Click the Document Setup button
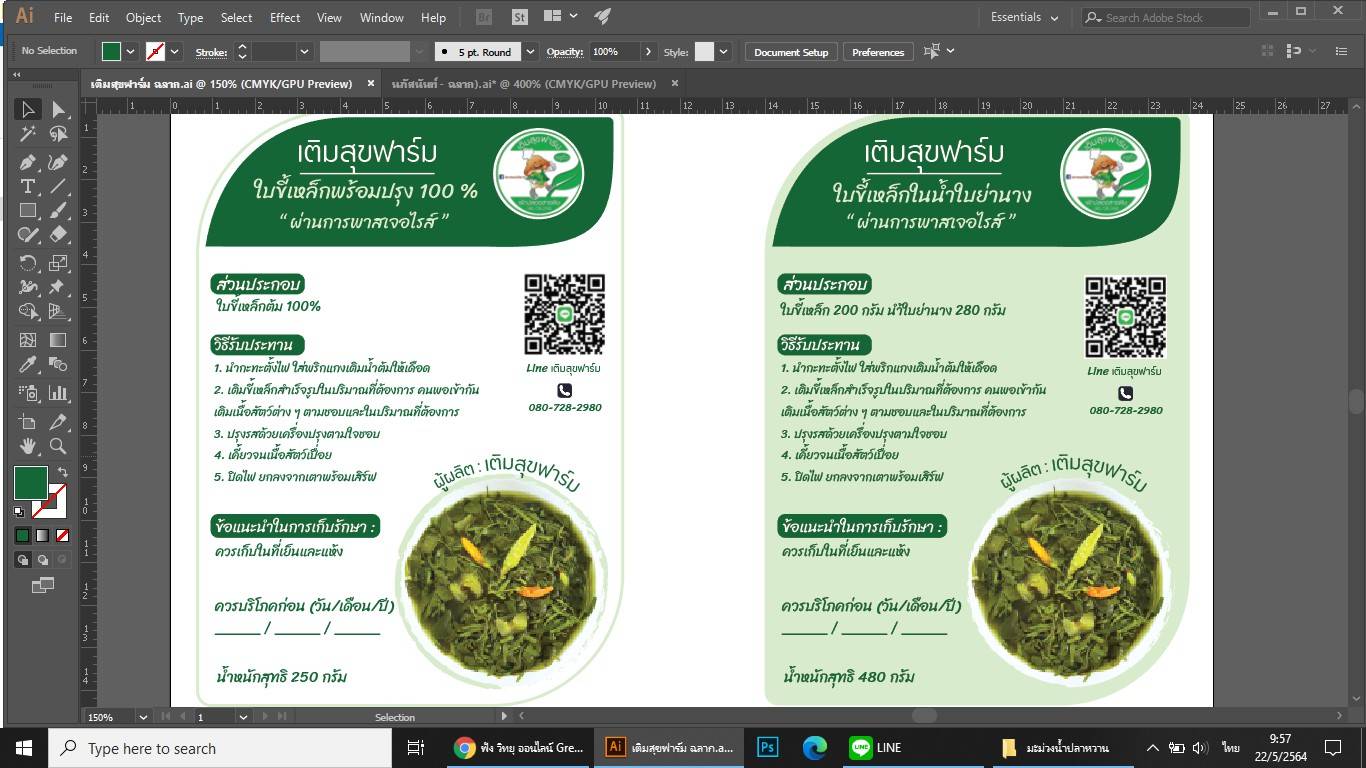This screenshot has width=1366, height=768. coord(791,52)
